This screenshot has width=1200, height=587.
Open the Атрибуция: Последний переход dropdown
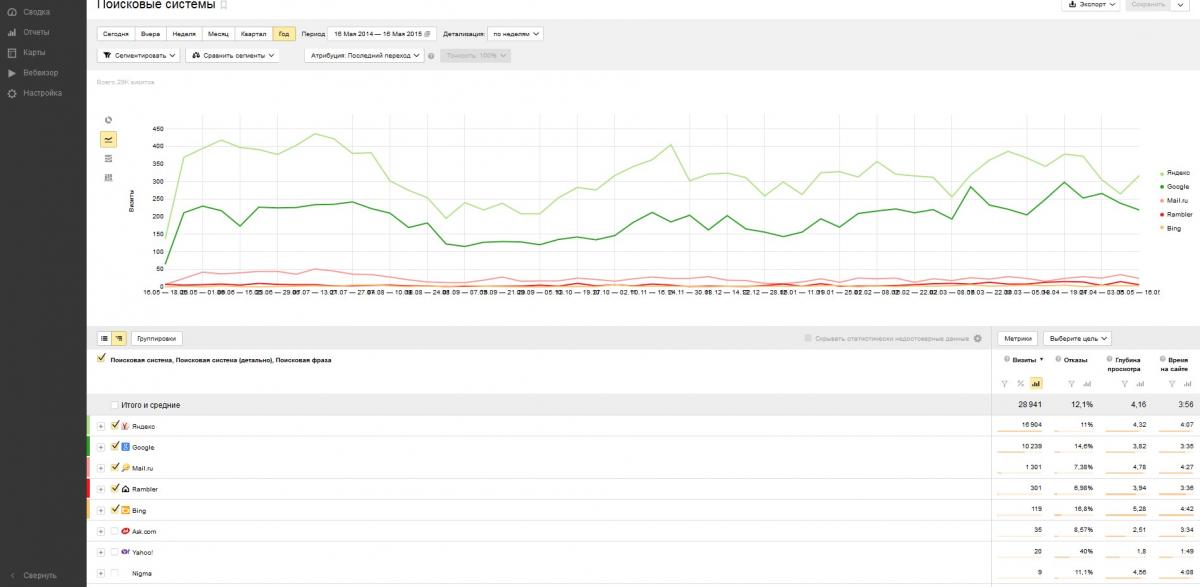(x=364, y=55)
